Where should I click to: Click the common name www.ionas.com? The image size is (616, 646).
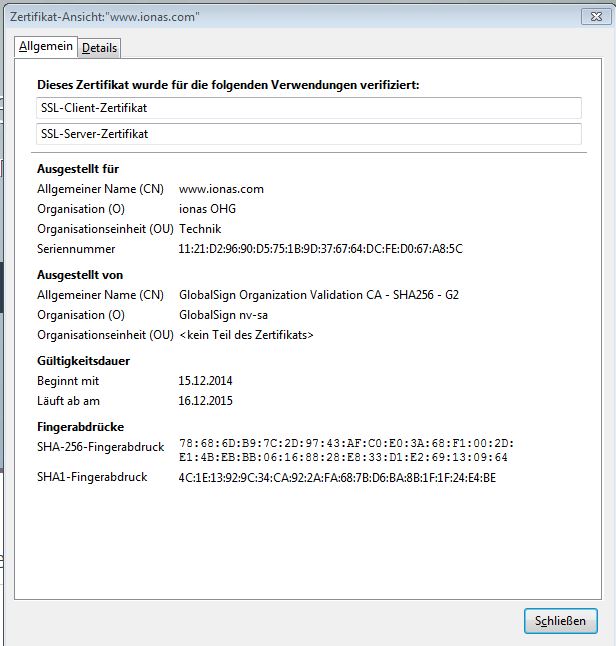point(221,189)
